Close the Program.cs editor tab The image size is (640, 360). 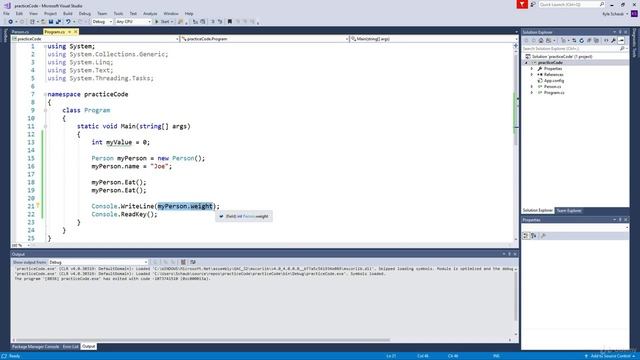pyautogui.click(x=76, y=32)
